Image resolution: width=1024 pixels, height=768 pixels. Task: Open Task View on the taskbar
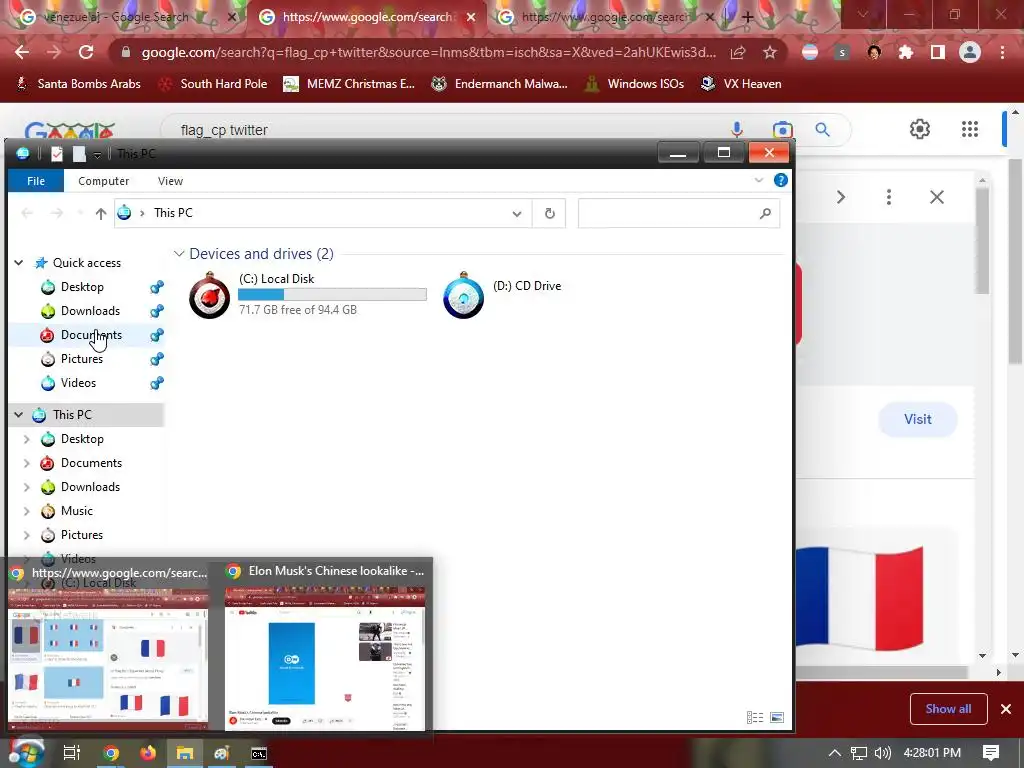[72, 753]
